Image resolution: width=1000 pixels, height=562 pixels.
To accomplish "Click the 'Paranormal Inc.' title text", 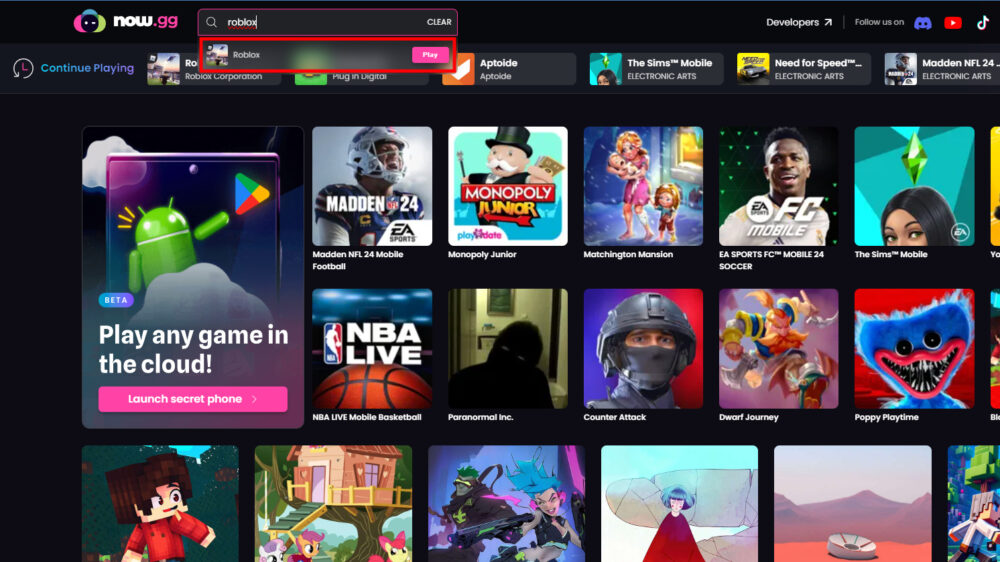I will (481, 417).
